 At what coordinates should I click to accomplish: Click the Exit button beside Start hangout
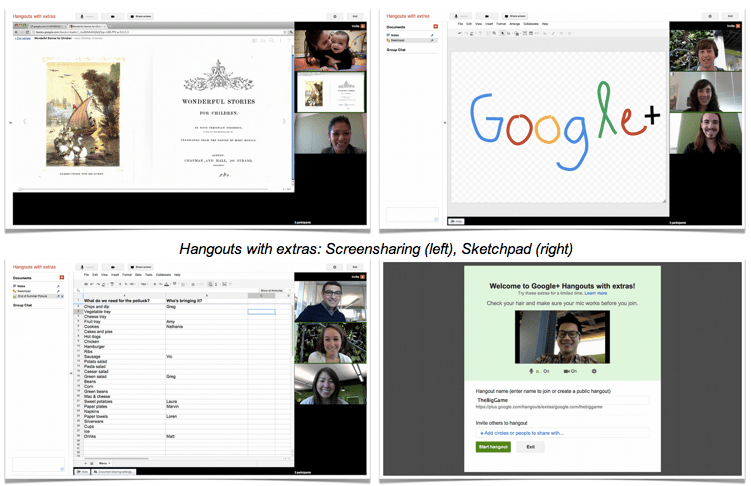click(x=530, y=446)
